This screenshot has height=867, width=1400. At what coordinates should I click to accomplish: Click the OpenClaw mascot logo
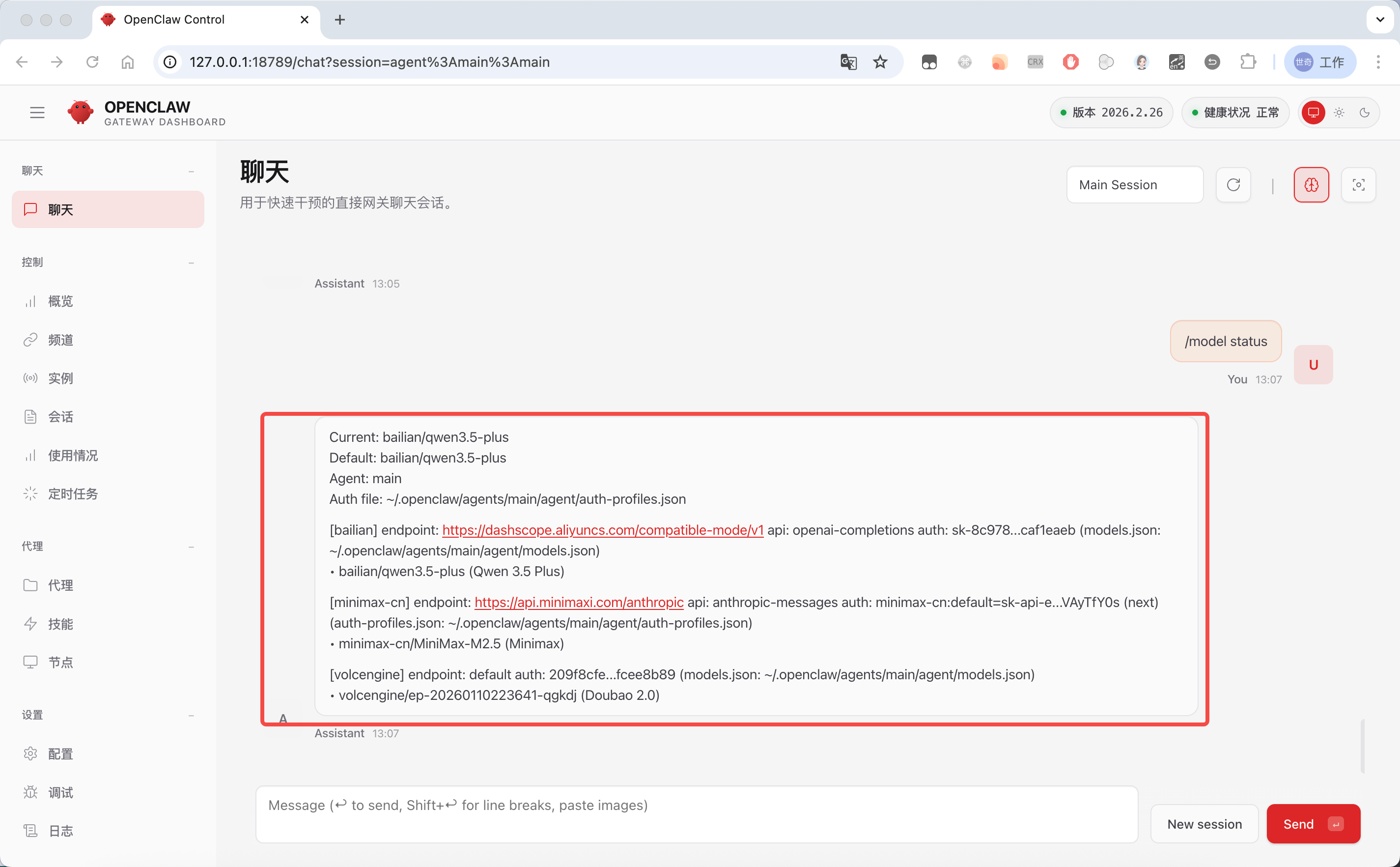coord(80,112)
